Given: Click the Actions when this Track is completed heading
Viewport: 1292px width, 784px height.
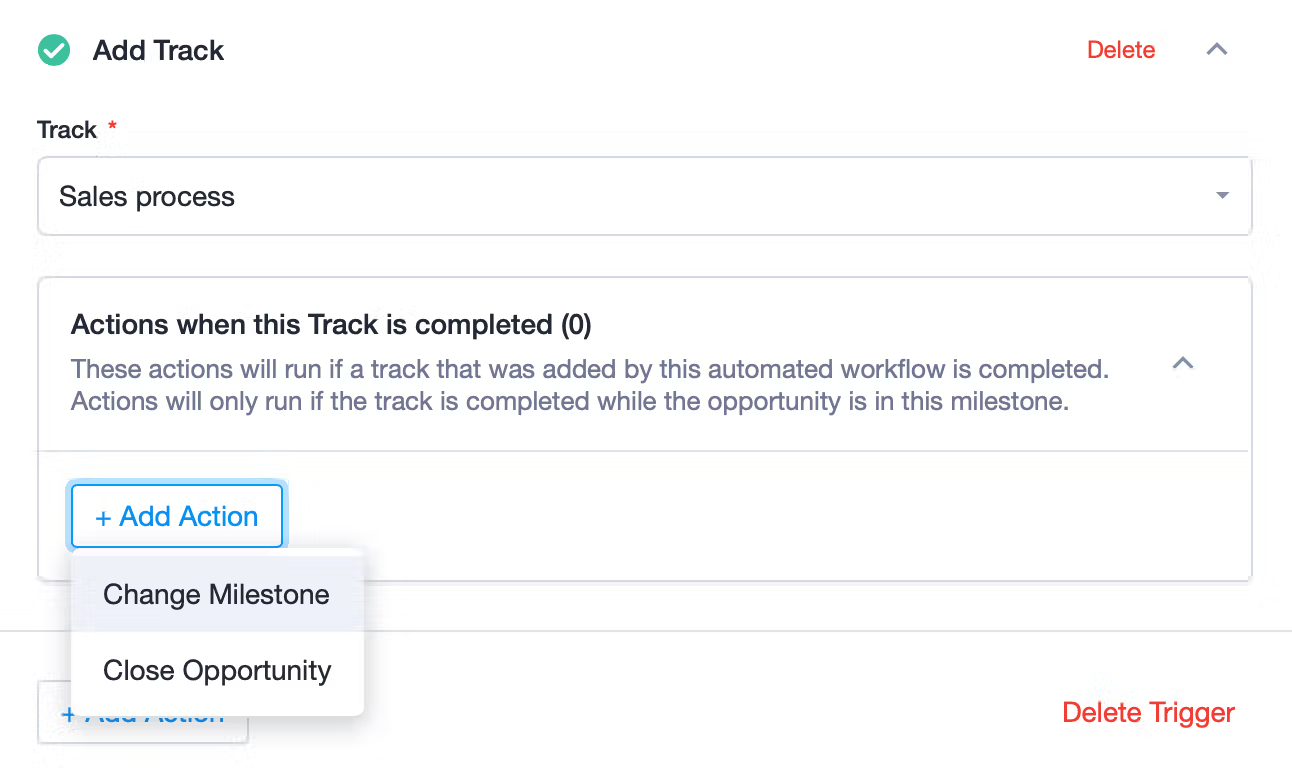Looking at the screenshot, I should click(x=331, y=325).
